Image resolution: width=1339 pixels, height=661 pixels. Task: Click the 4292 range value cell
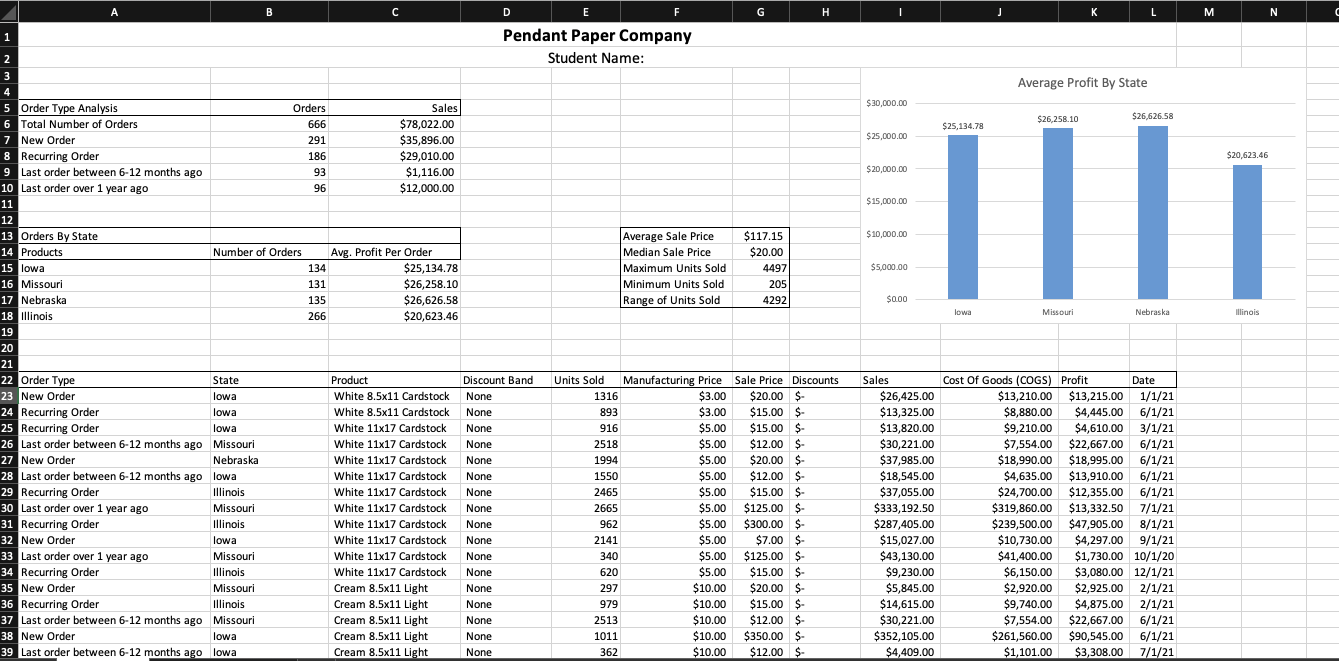click(x=761, y=300)
